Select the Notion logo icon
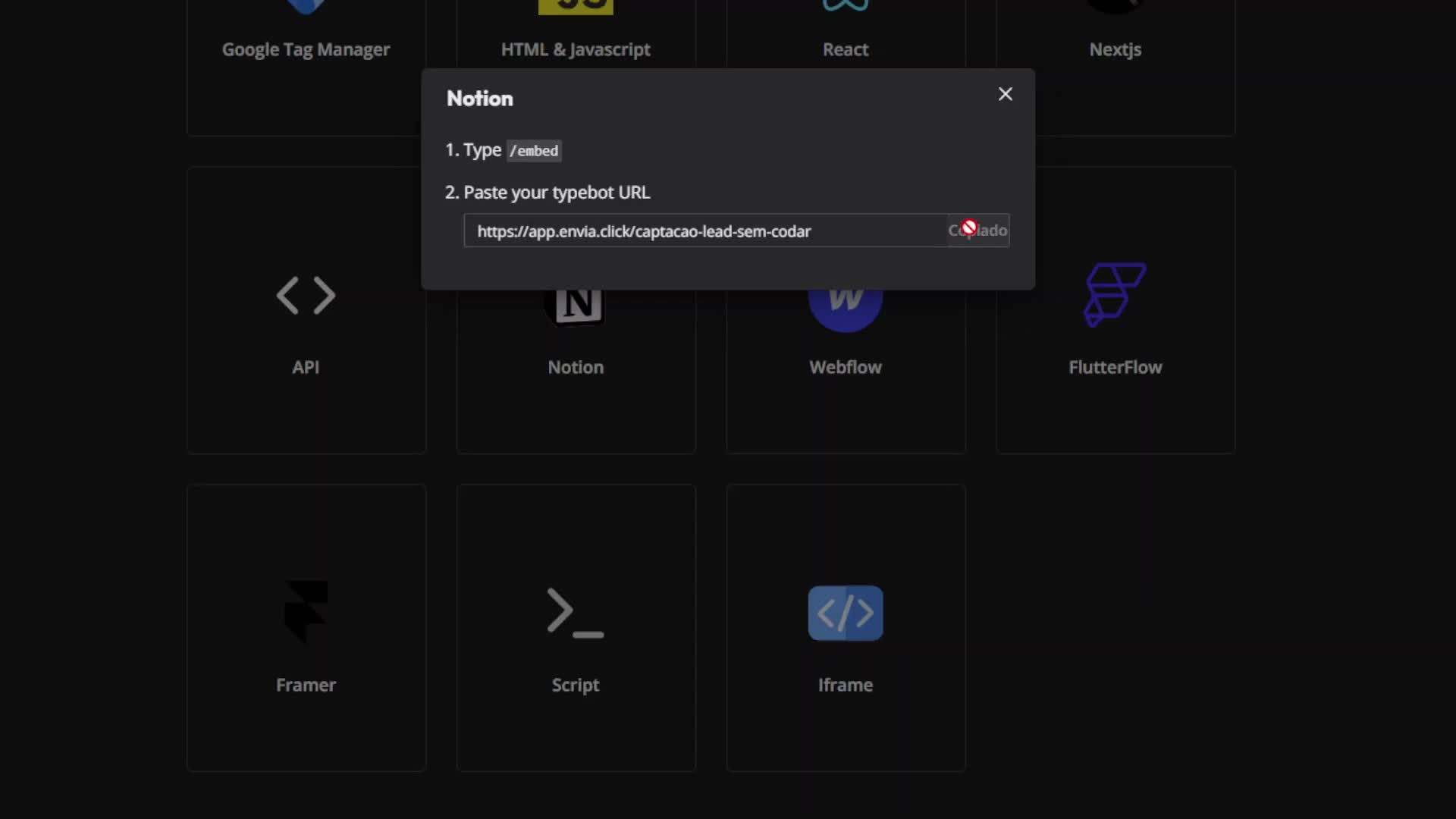 [x=575, y=309]
